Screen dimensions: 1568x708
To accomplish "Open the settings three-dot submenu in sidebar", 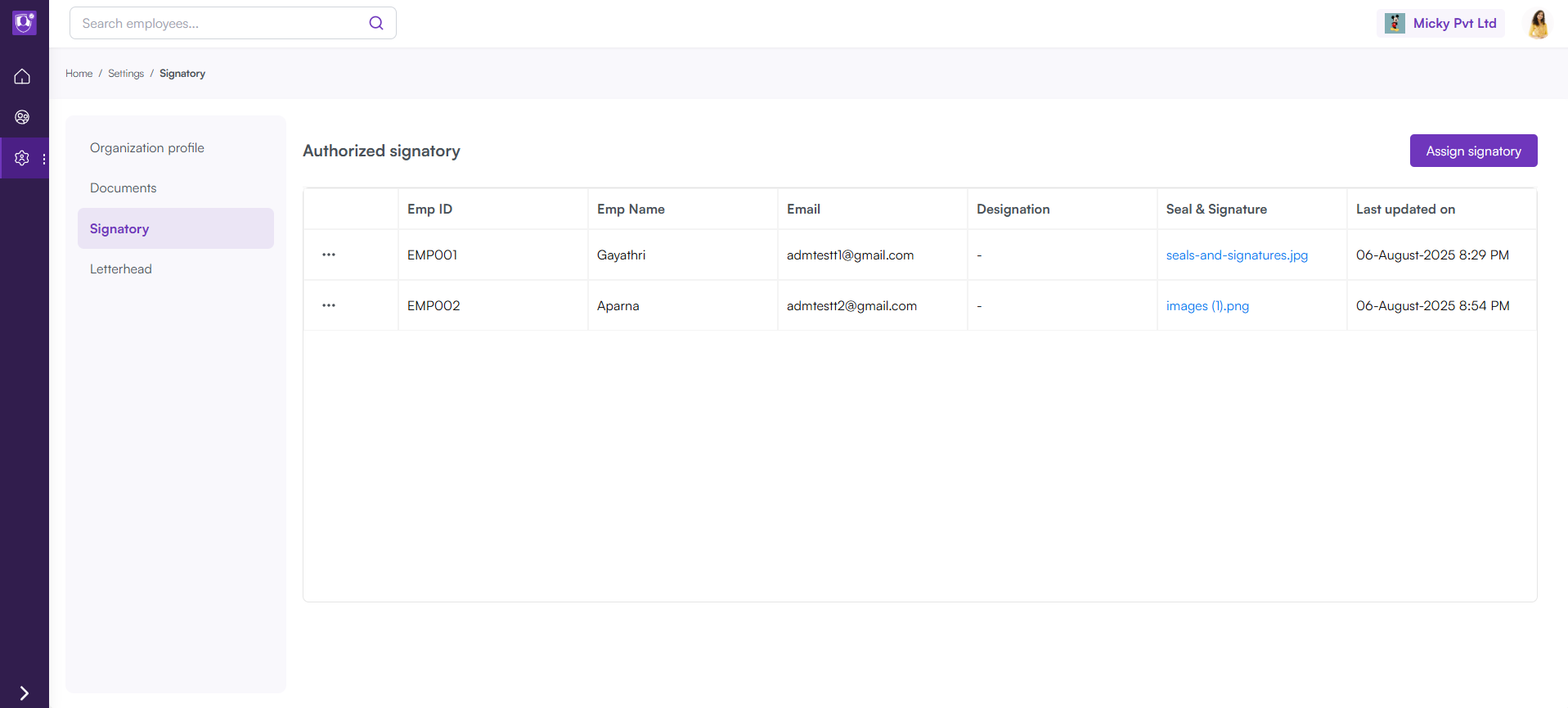I will (x=44, y=159).
